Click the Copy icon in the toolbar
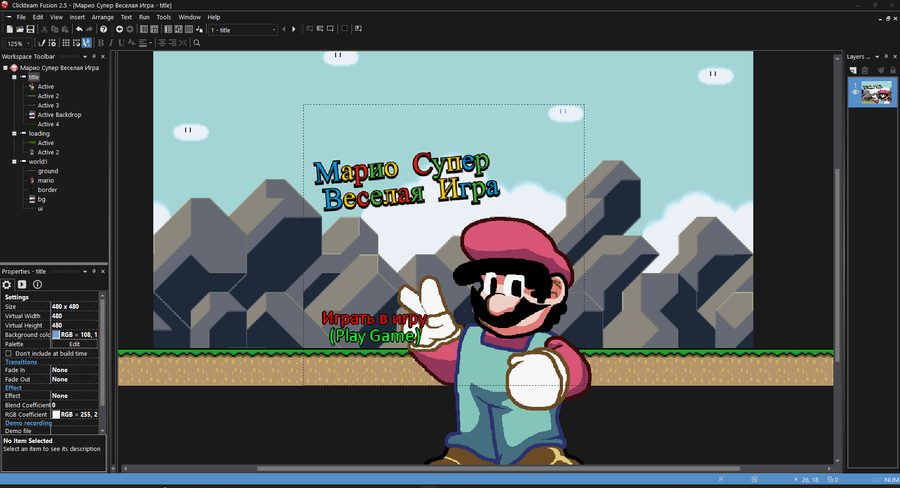The image size is (900, 488). 55,29
